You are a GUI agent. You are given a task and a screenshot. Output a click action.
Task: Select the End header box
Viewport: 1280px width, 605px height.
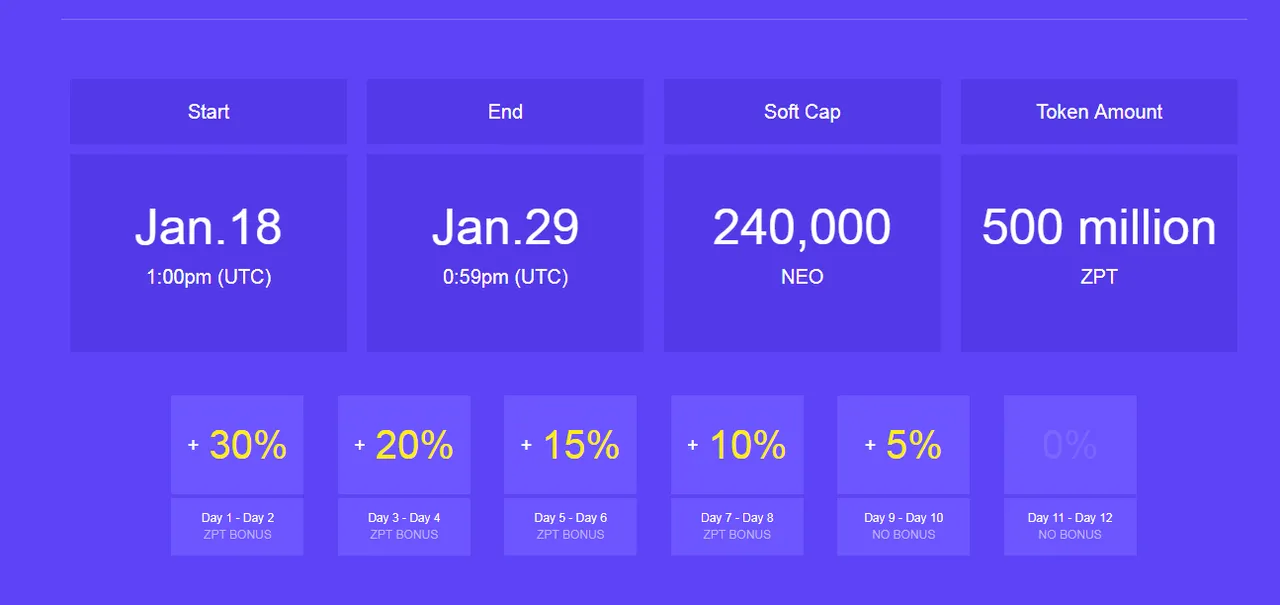point(505,112)
